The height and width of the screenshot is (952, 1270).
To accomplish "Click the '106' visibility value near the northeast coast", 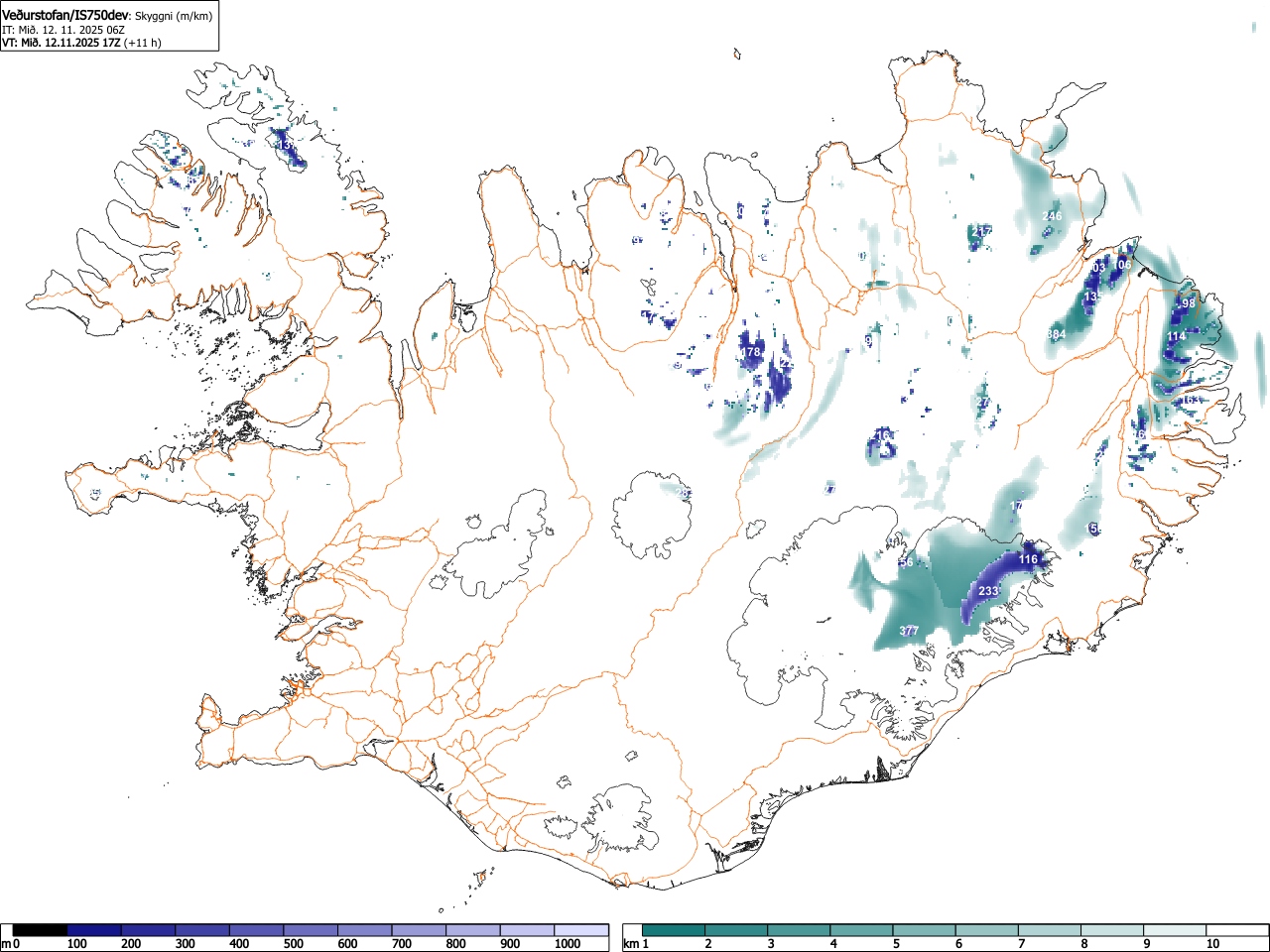I will coord(1122,265).
